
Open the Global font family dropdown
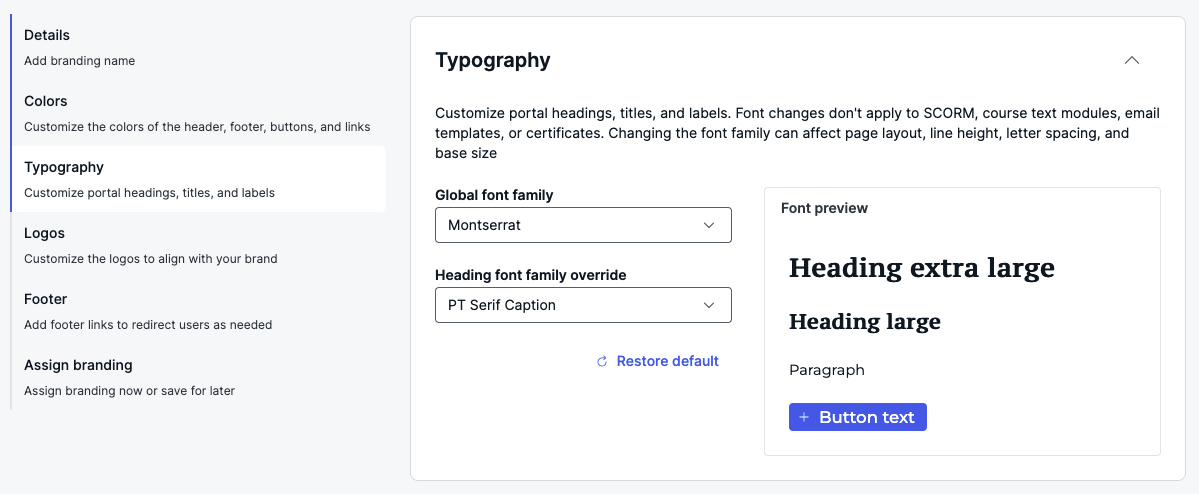point(583,225)
